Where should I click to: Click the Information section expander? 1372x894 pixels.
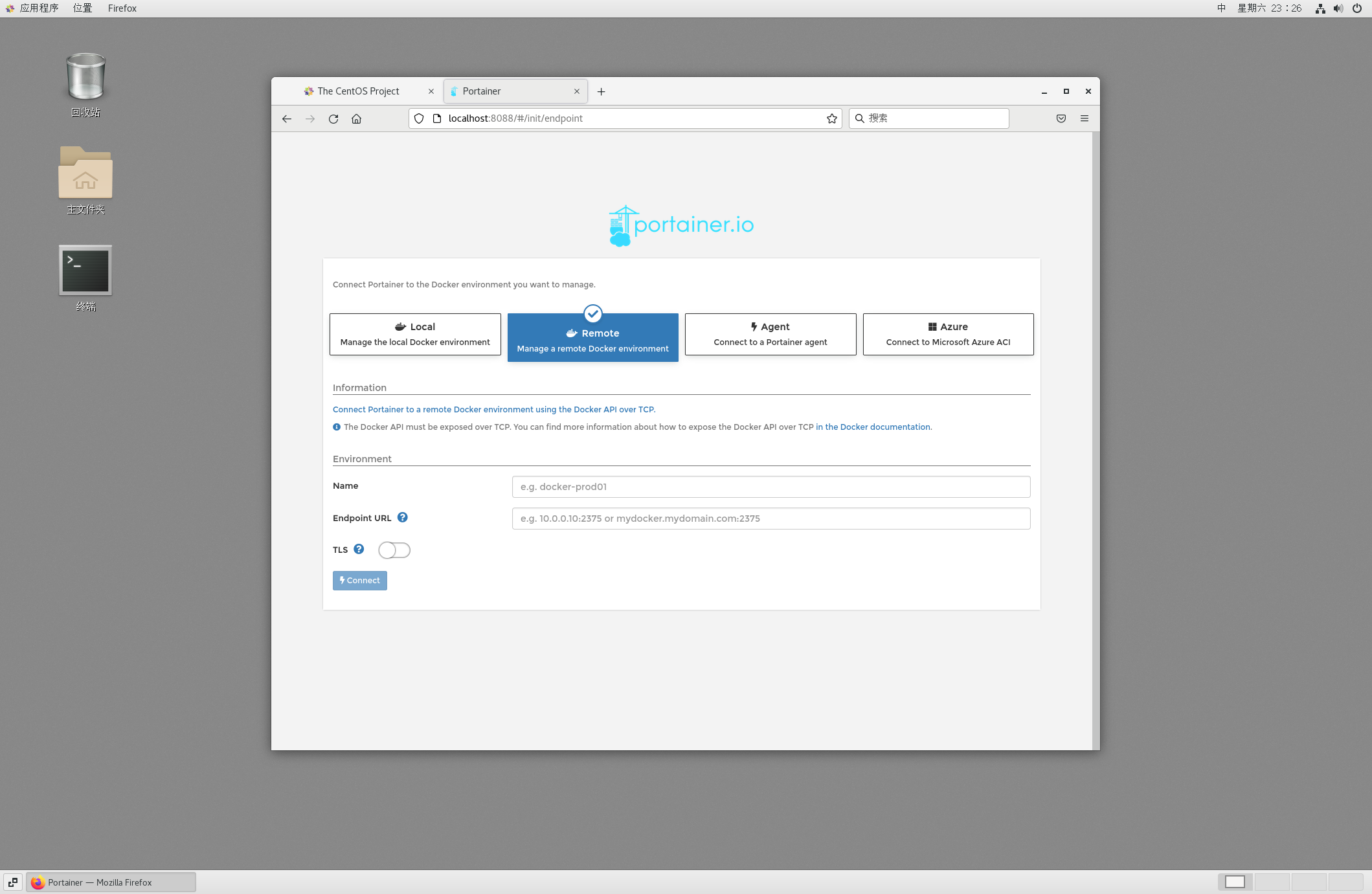[359, 388]
